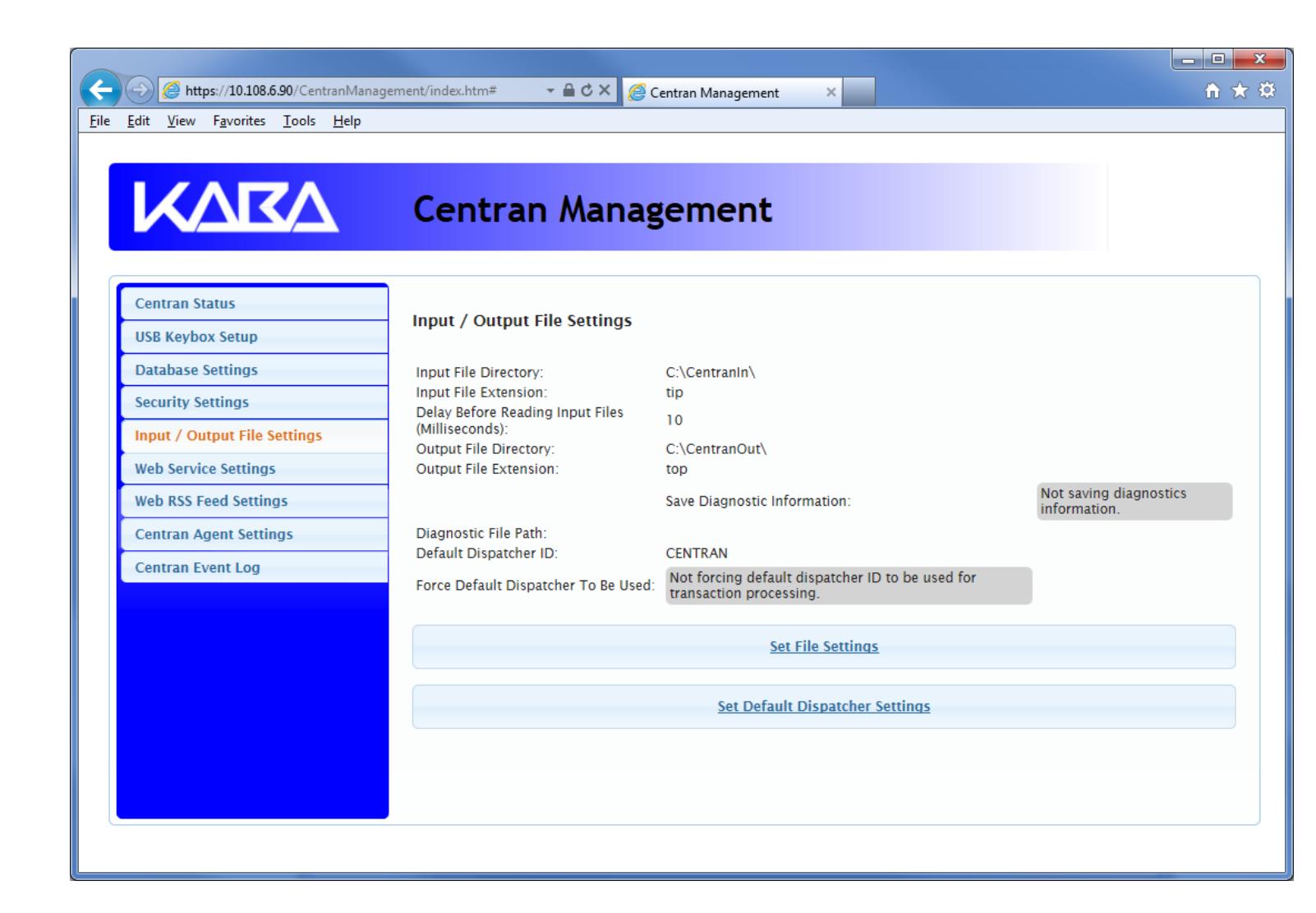Open the File menu
1316x913 pixels.
point(99,121)
